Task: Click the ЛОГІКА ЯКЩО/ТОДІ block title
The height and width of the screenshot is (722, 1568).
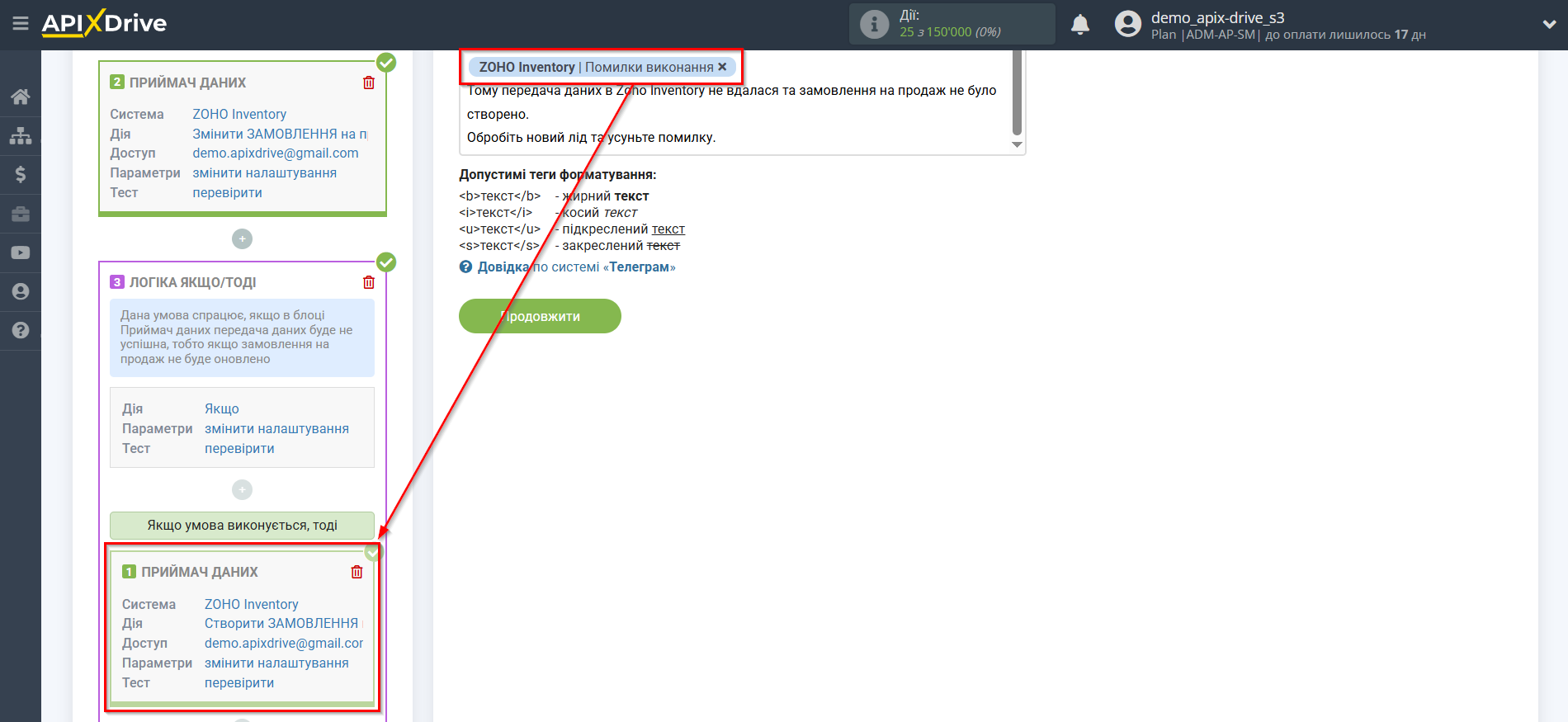Action: tap(192, 282)
